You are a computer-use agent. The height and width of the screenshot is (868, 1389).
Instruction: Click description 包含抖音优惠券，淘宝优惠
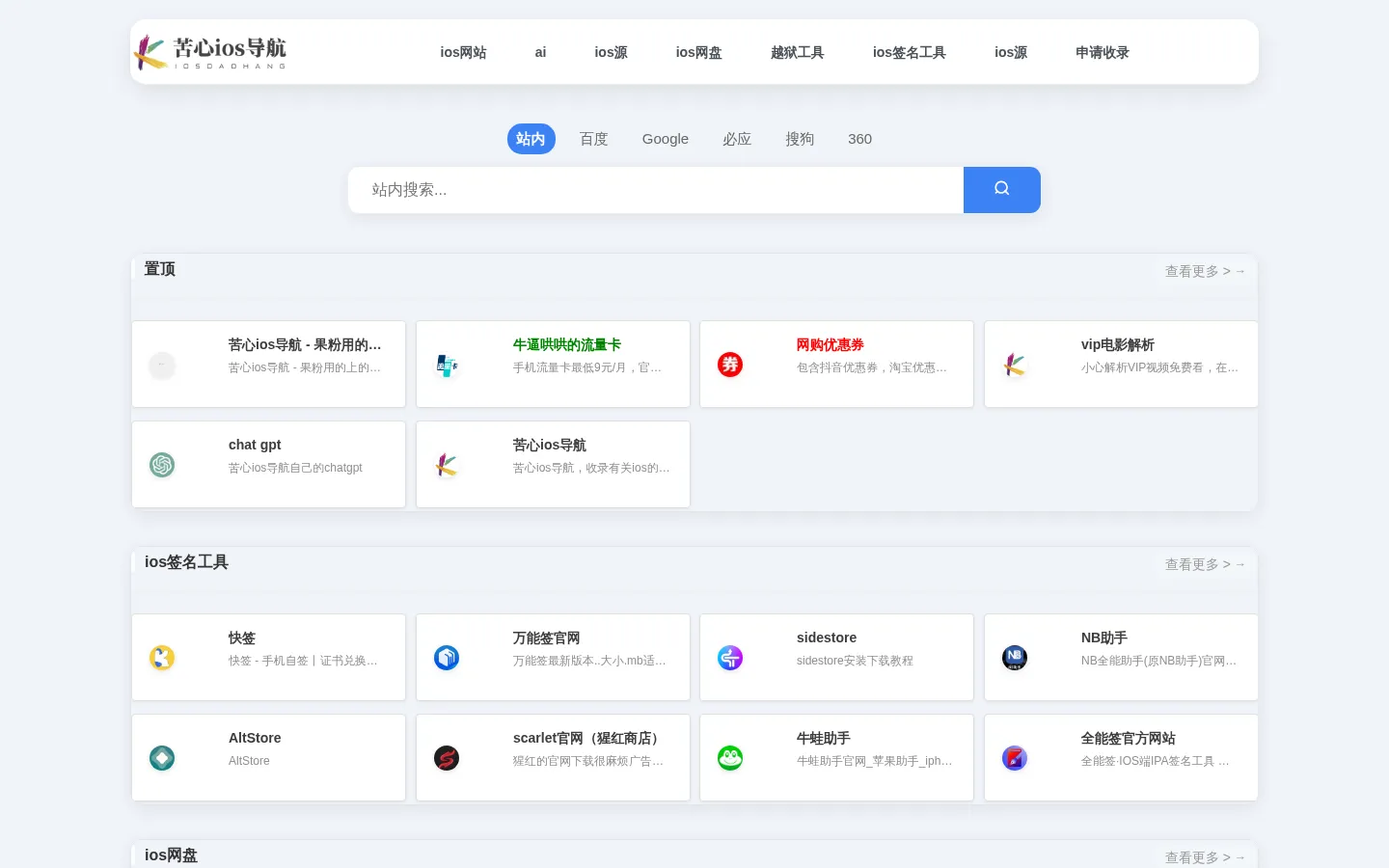point(872,367)
